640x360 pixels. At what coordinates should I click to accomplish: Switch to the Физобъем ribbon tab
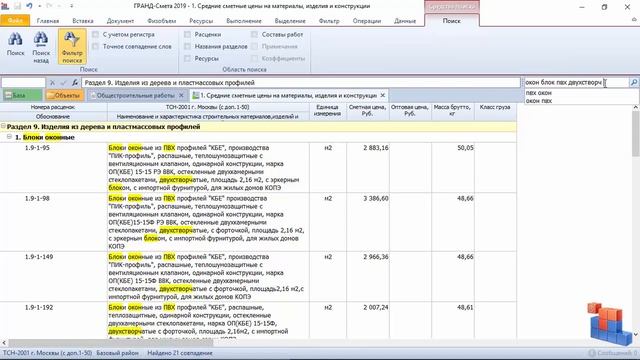pyautogui.click(x=162, y=21)
